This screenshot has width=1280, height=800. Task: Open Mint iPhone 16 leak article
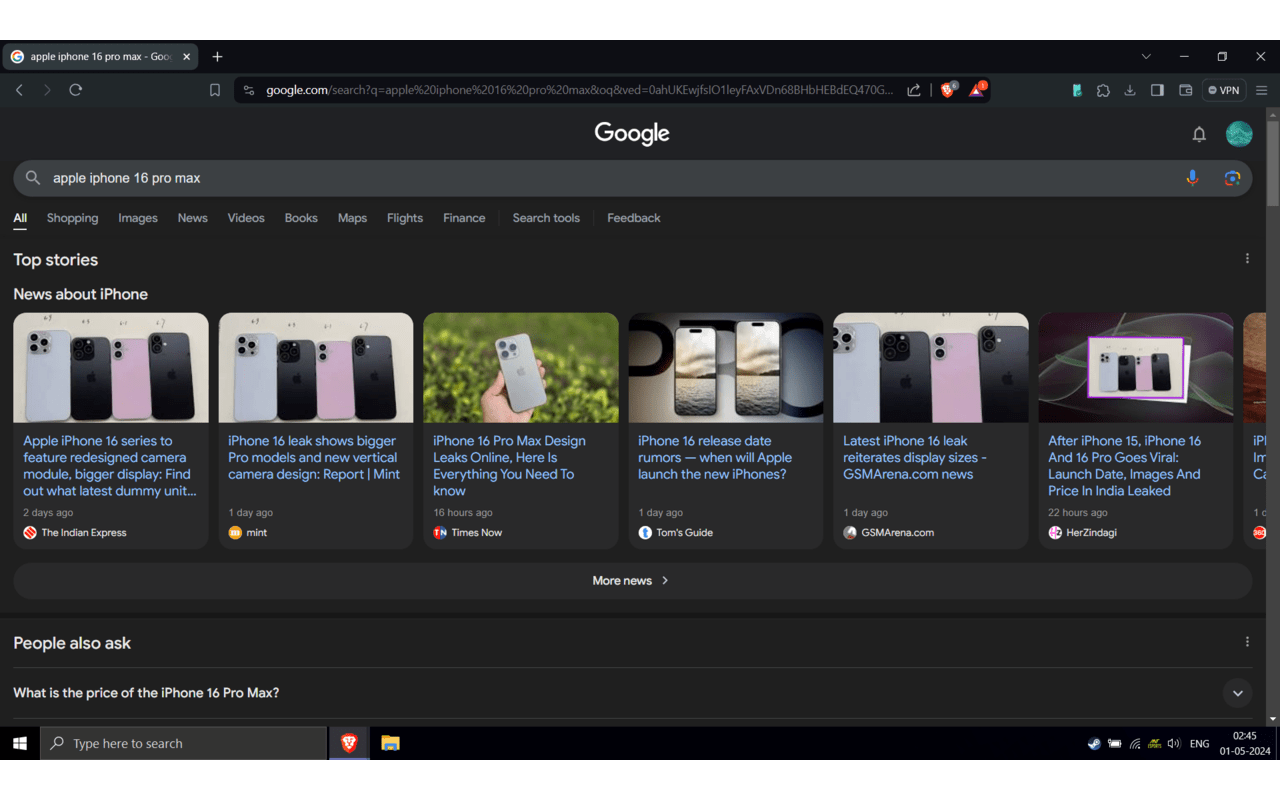(x=314, y=457)
